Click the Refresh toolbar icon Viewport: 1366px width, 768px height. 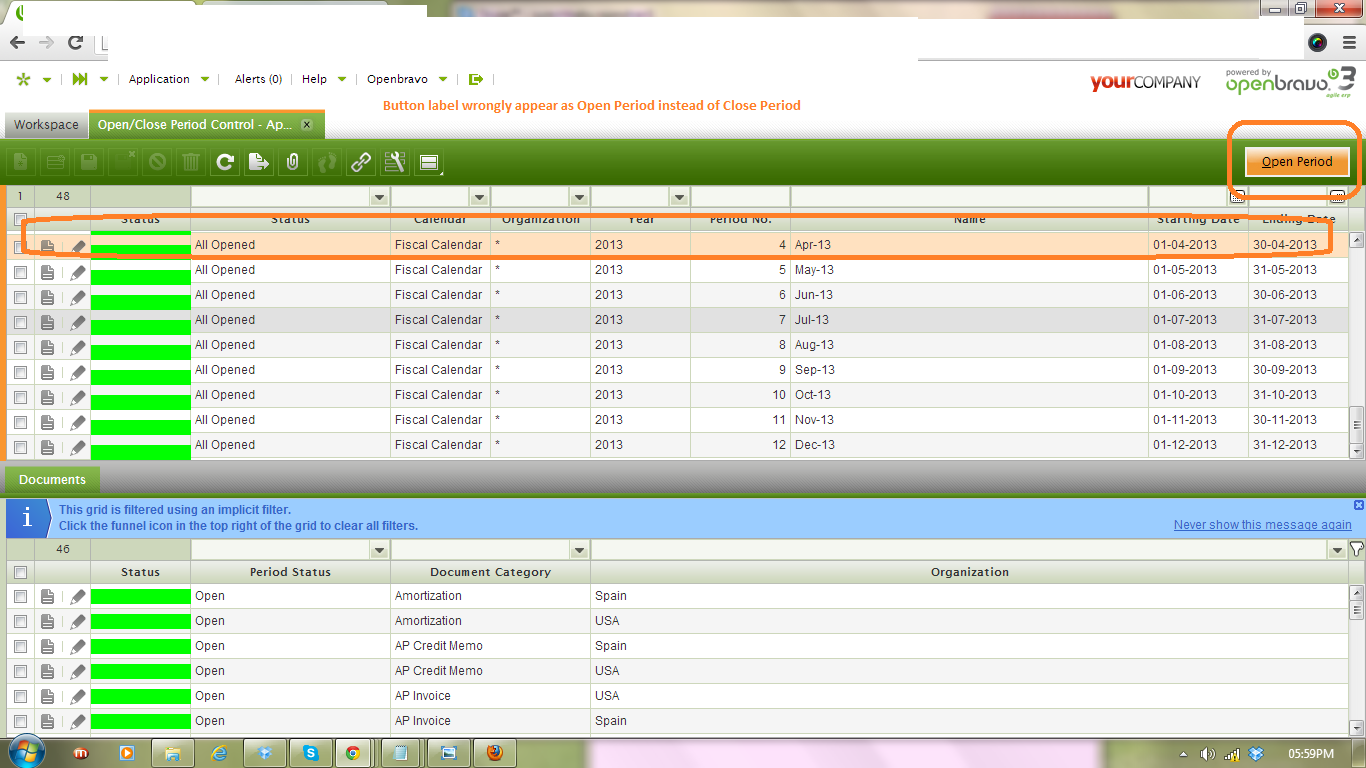[225, 162]
